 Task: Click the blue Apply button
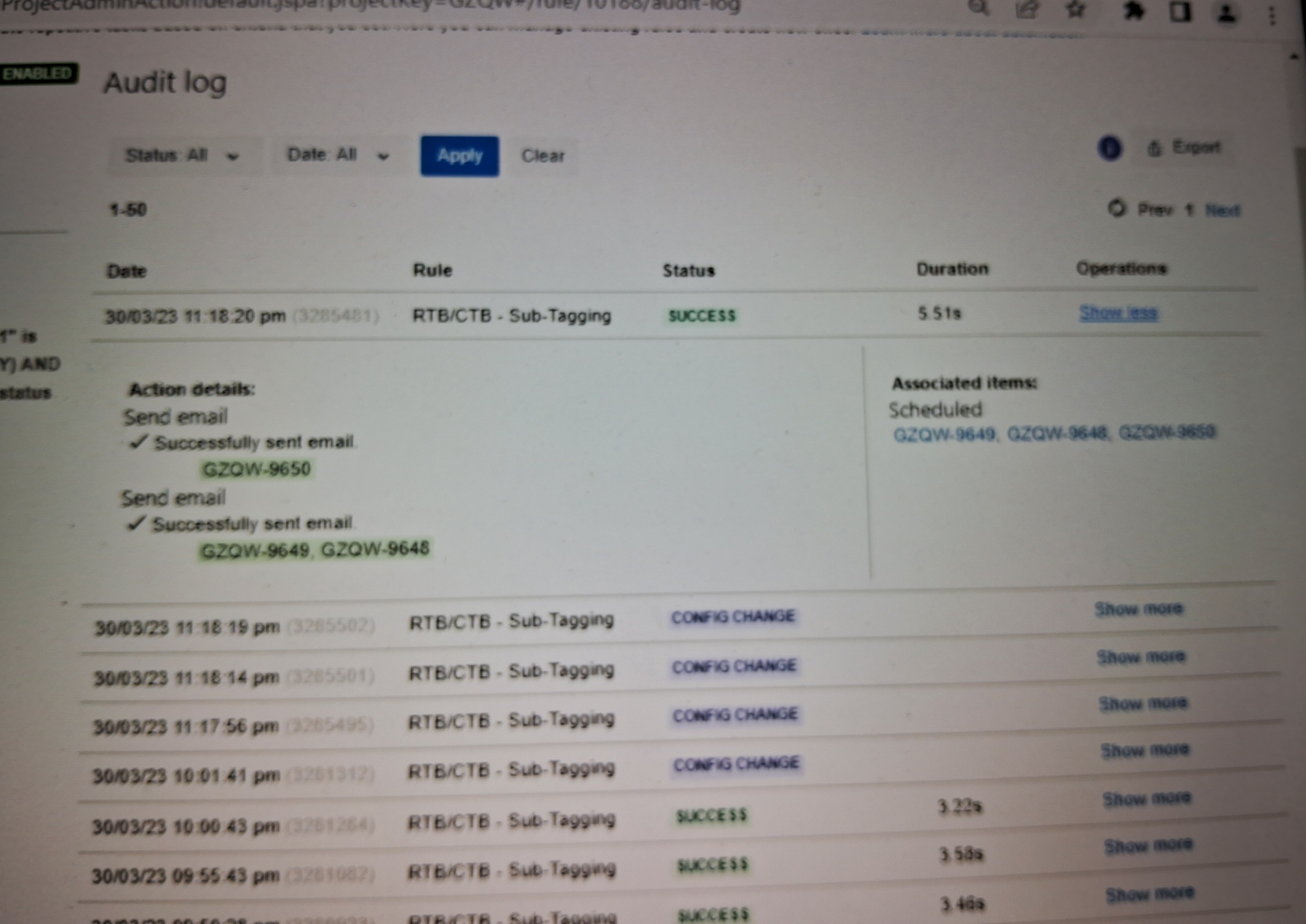pos(459,156)
